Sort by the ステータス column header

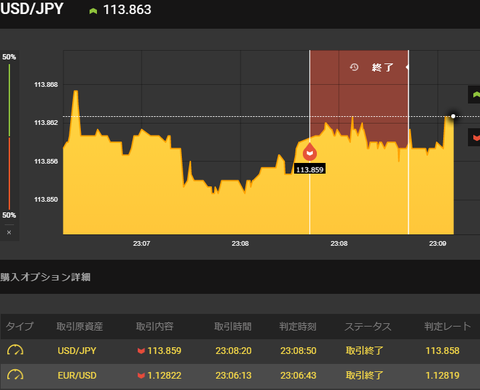(368, 326)
